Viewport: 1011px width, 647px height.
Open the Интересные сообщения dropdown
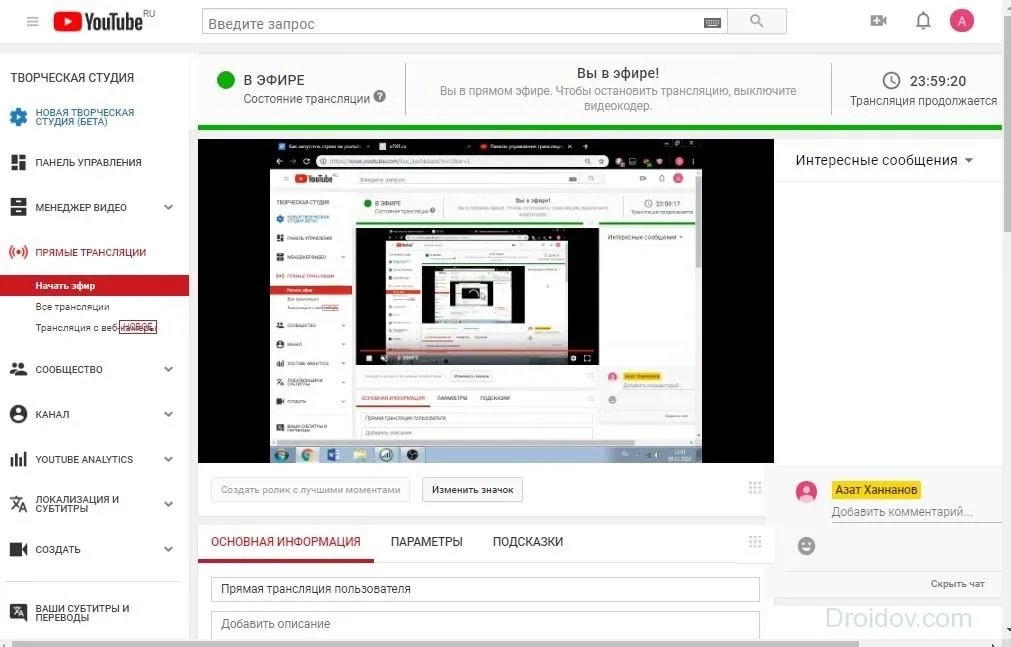tap(883, 160)
